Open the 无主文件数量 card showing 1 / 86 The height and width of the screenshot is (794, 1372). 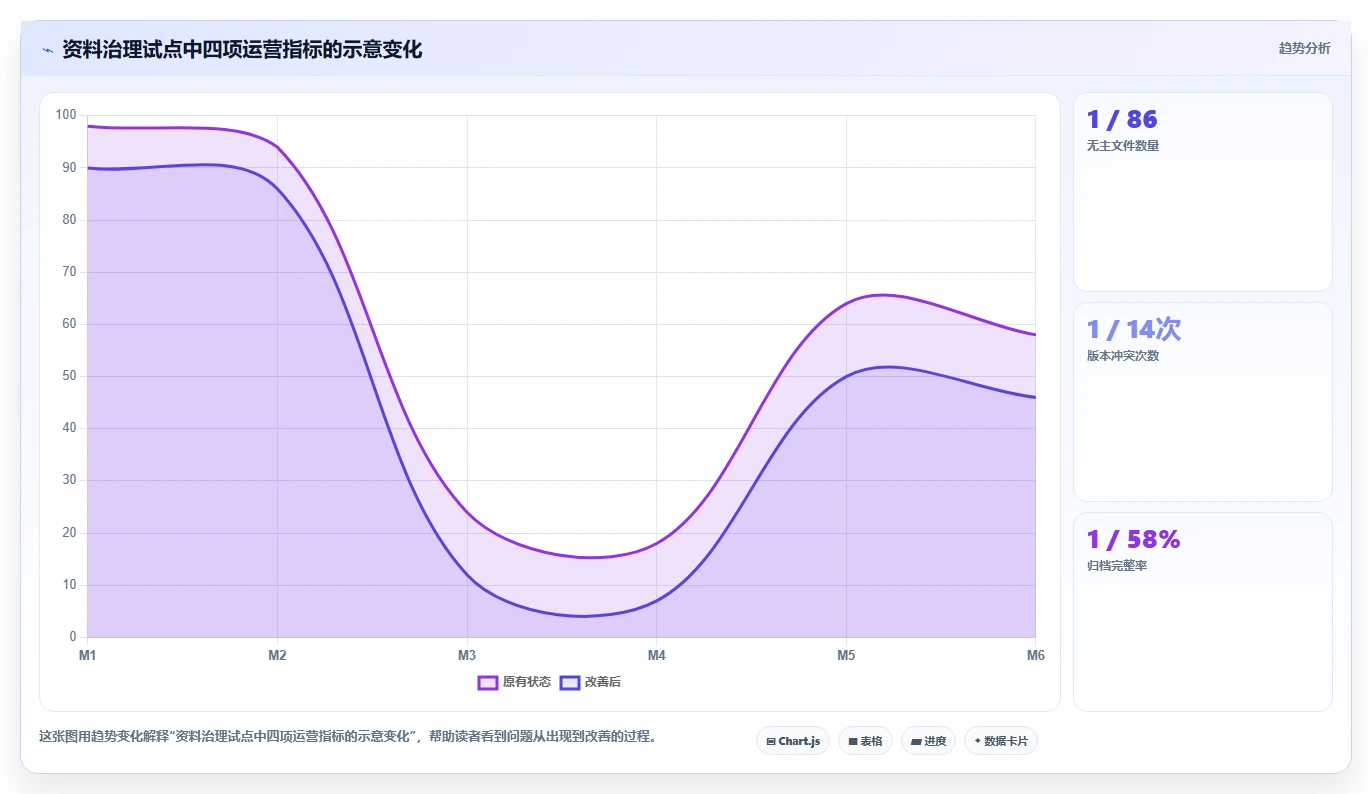[x=1203, y=192]
